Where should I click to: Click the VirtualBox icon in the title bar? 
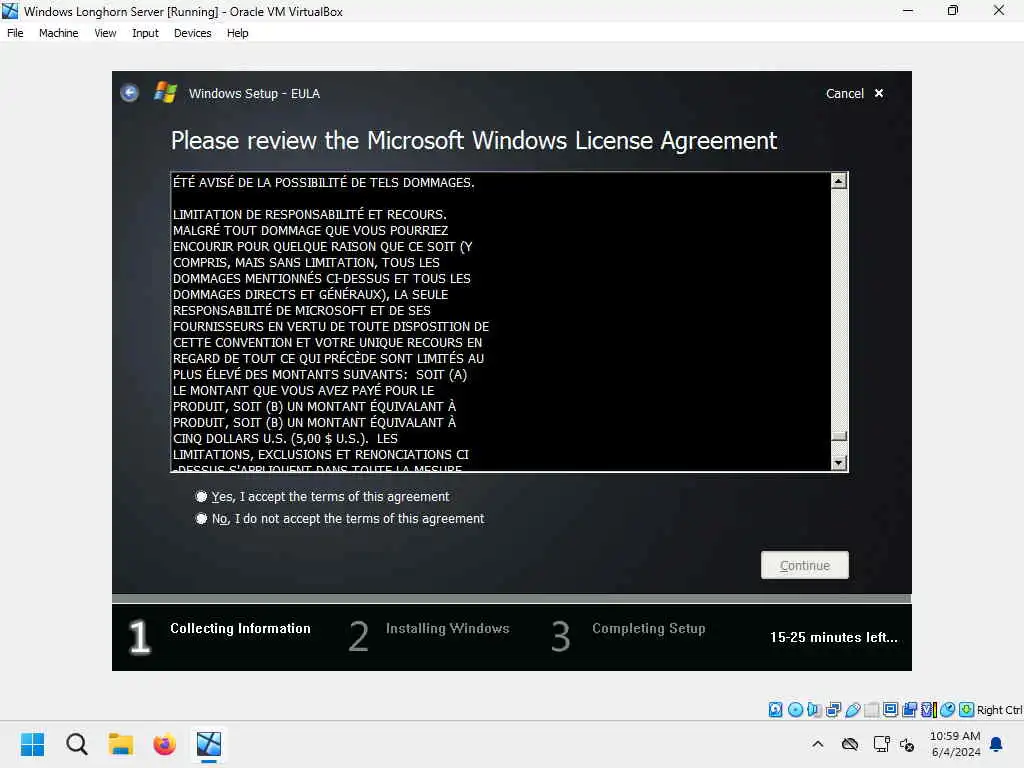pos(10,11)
